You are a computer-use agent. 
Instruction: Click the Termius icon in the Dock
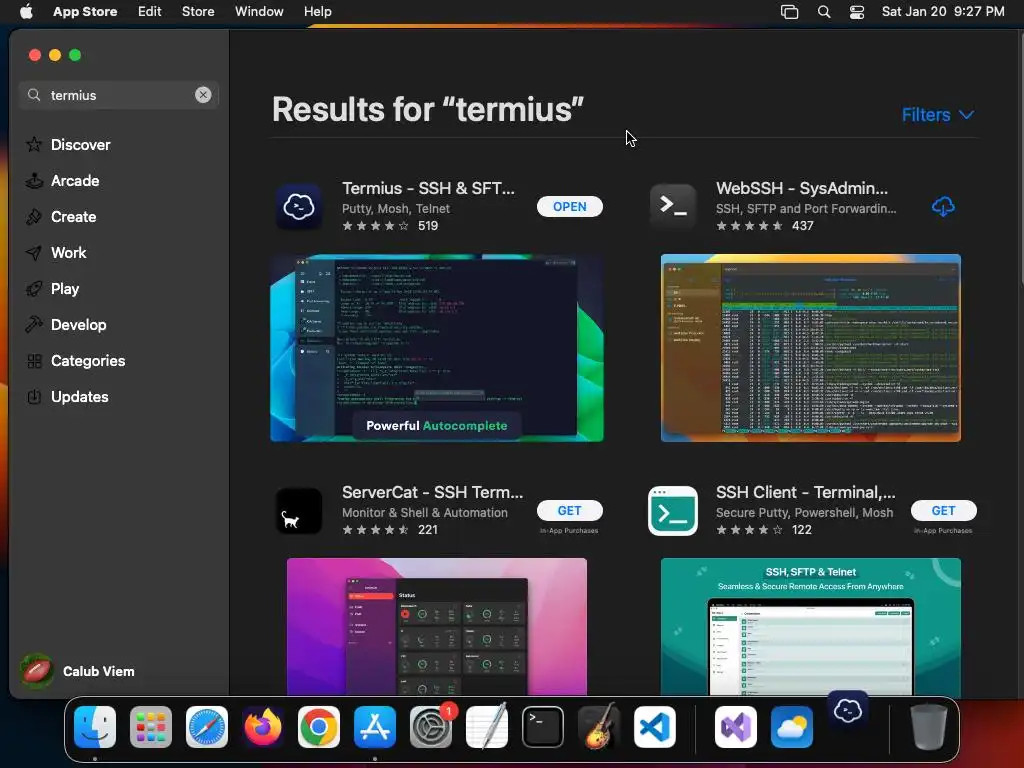coord(848,711)
